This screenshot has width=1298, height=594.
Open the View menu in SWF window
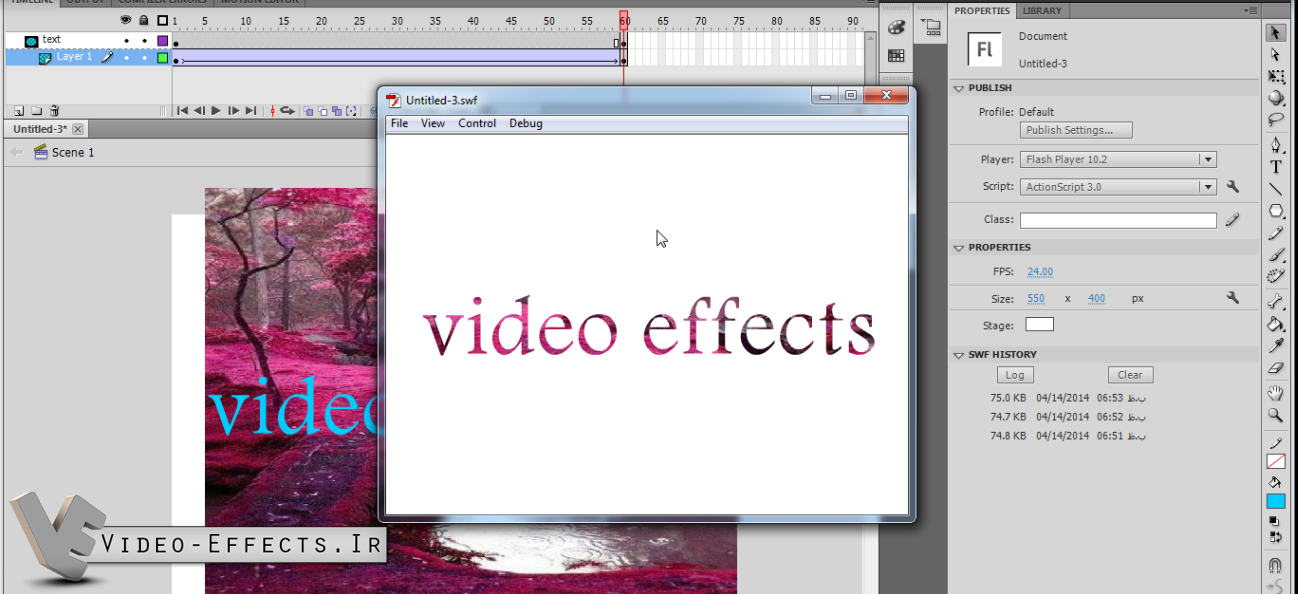click(x=433, y=124)
